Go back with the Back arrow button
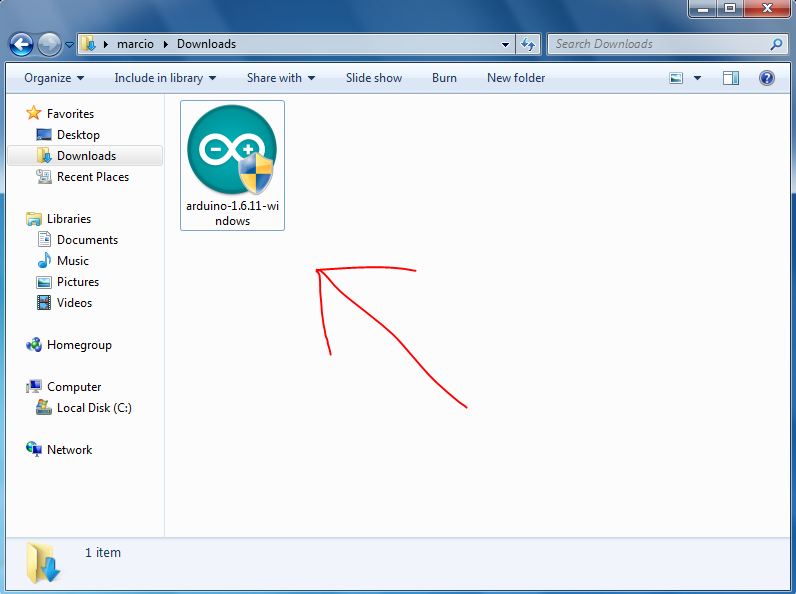Viewport: 796px width, 594px height. pyautogui.click(x=21, y=45)
